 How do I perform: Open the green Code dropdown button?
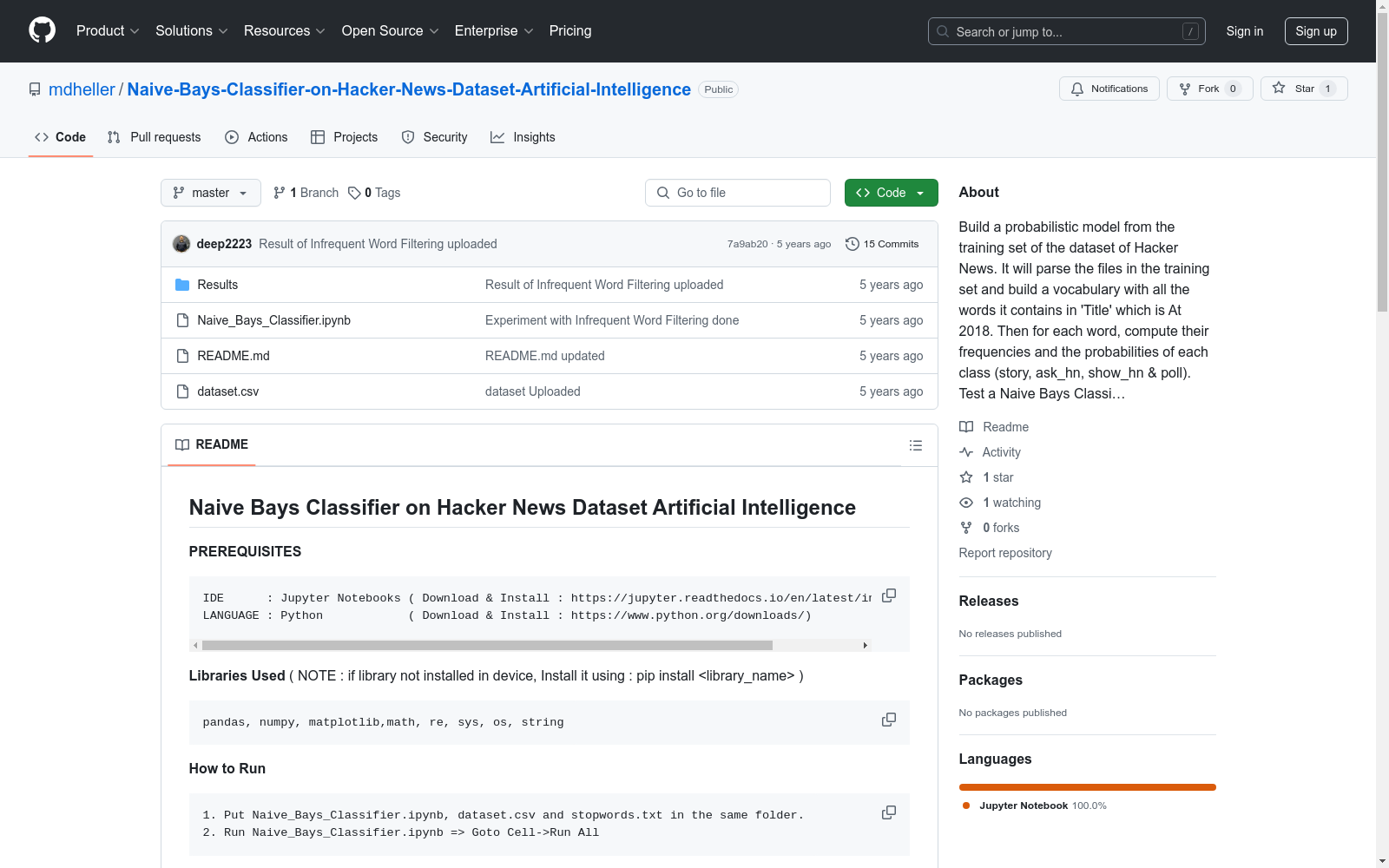pyautogui.click(x=891, y=193)
